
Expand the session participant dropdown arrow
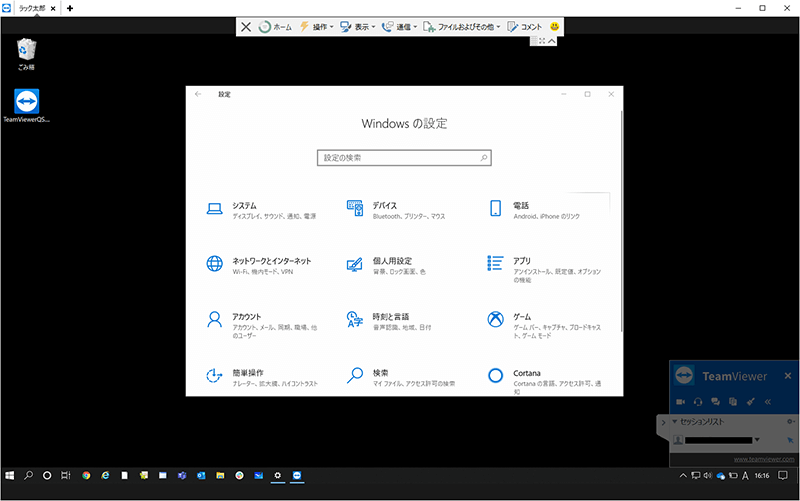pyautogui.click(x=757, y=440)
